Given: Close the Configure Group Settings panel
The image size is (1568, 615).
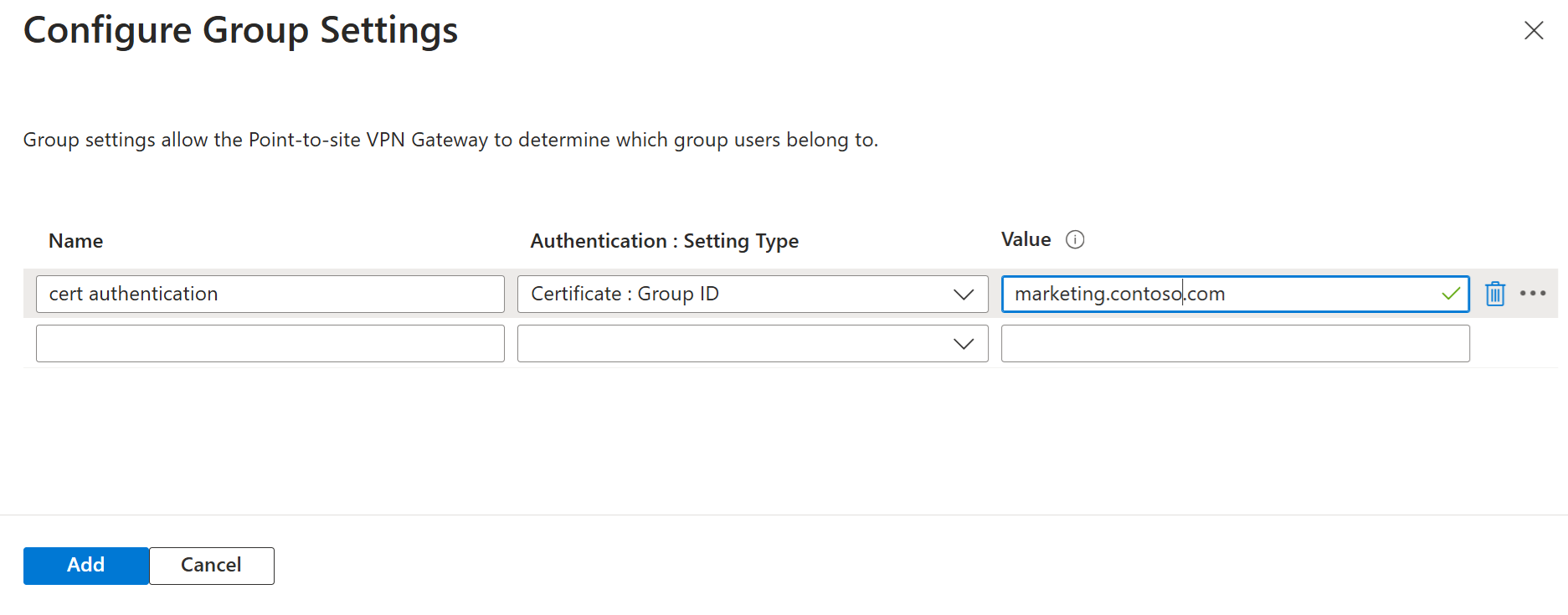Looking at the screenshot, I should click(1534, 31).
